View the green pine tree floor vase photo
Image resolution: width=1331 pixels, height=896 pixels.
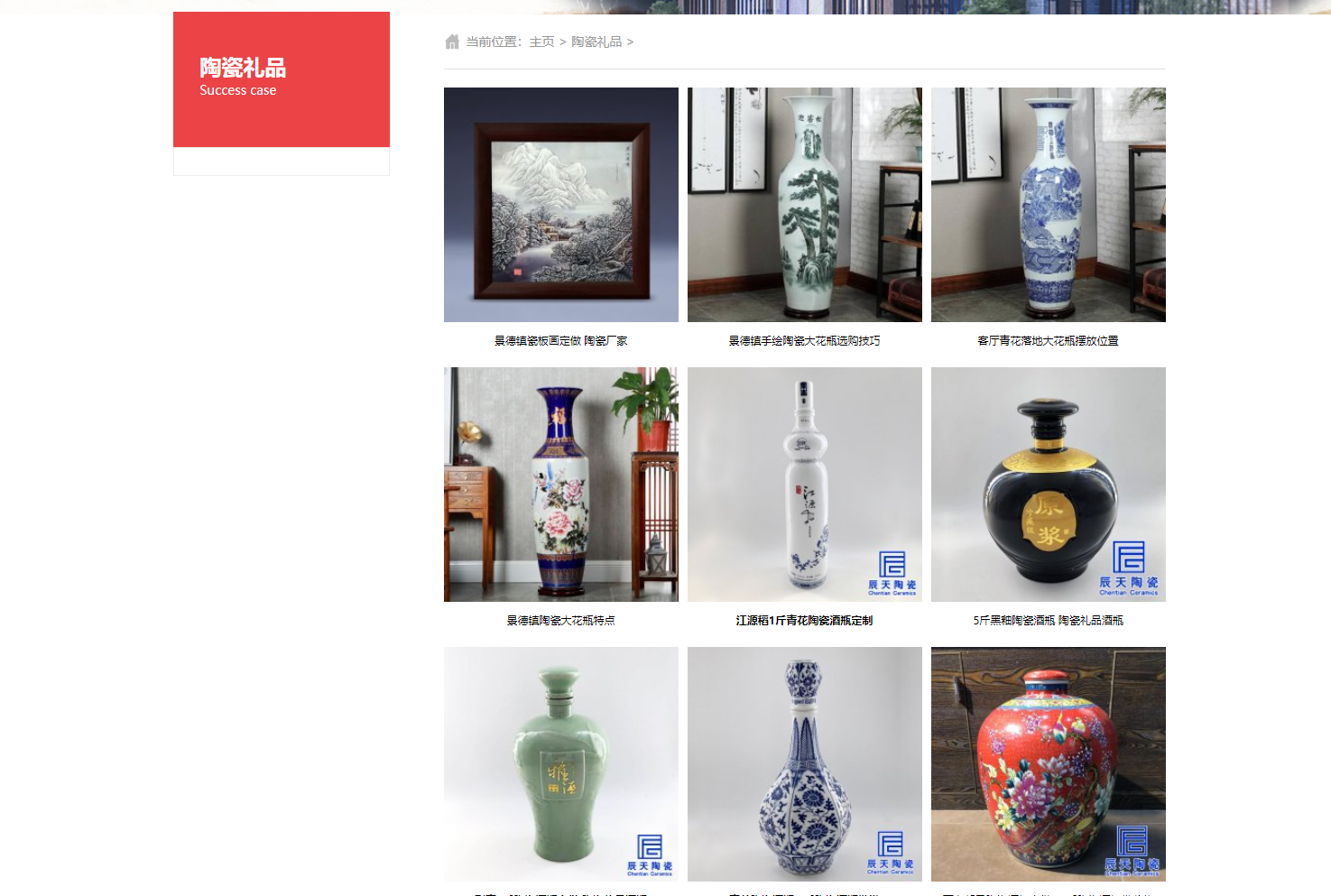tap(805, 205)
